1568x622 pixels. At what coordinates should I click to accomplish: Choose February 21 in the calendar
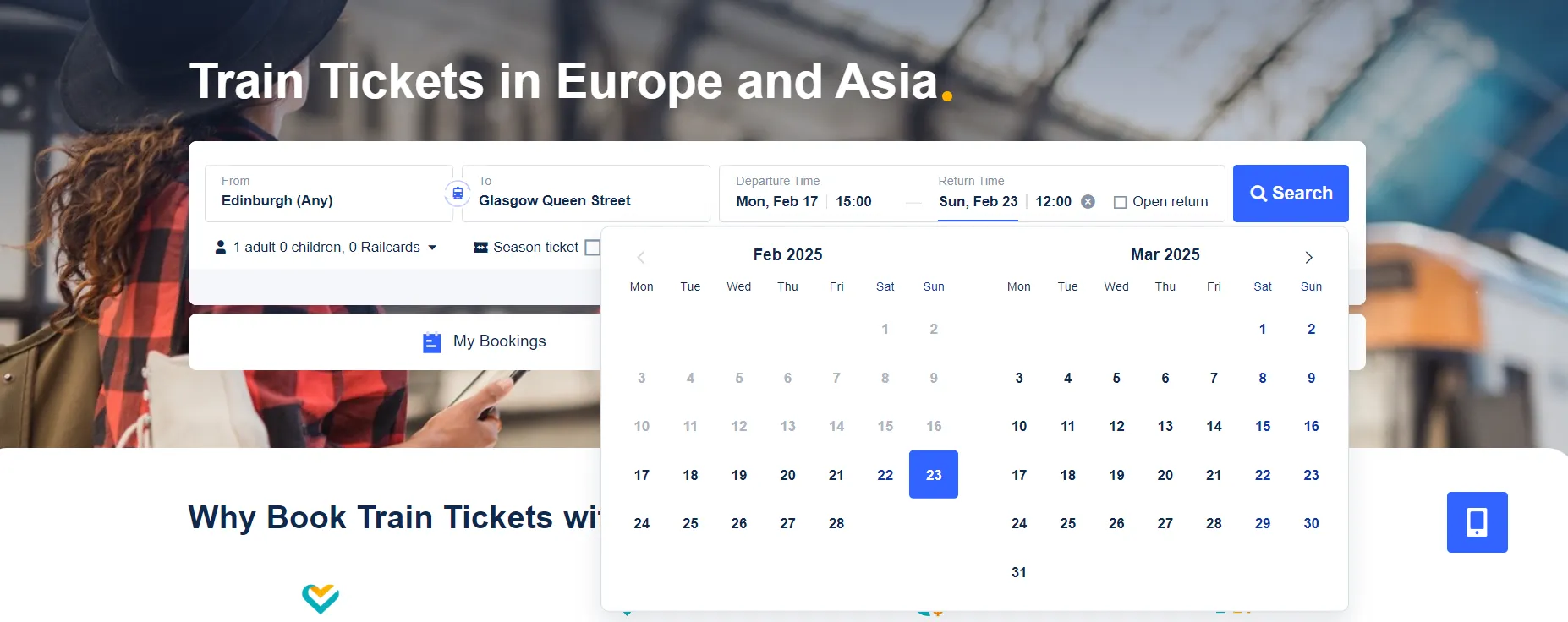(x=836, y=475)
